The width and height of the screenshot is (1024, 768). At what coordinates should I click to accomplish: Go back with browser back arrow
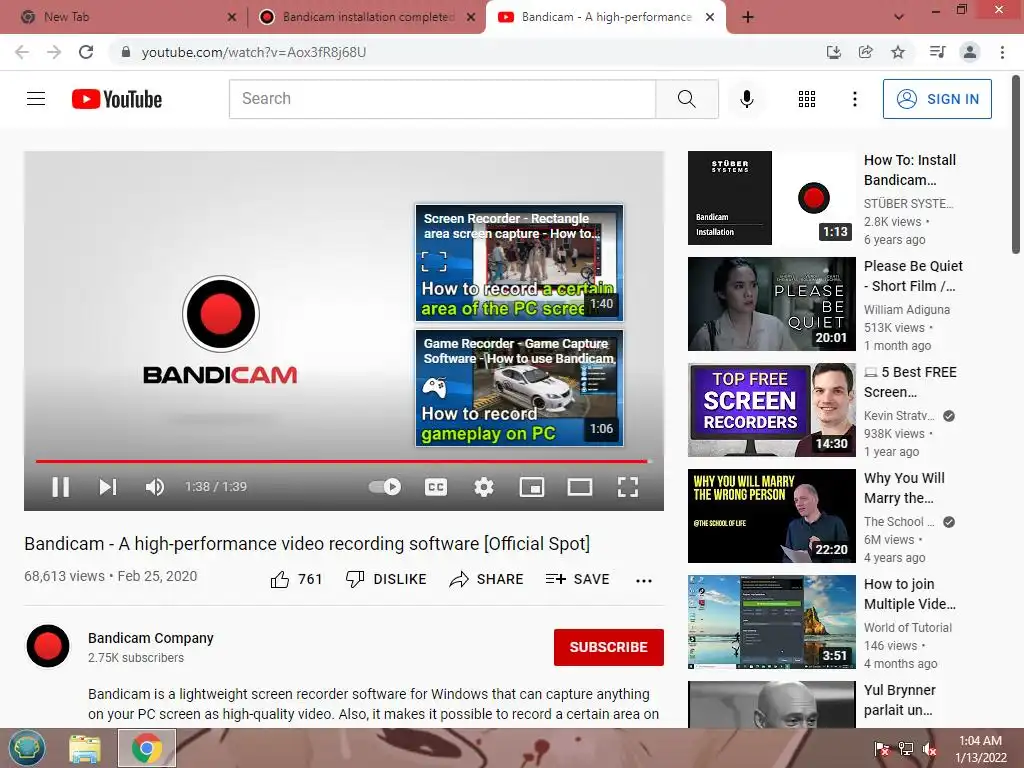pos(22,52)
